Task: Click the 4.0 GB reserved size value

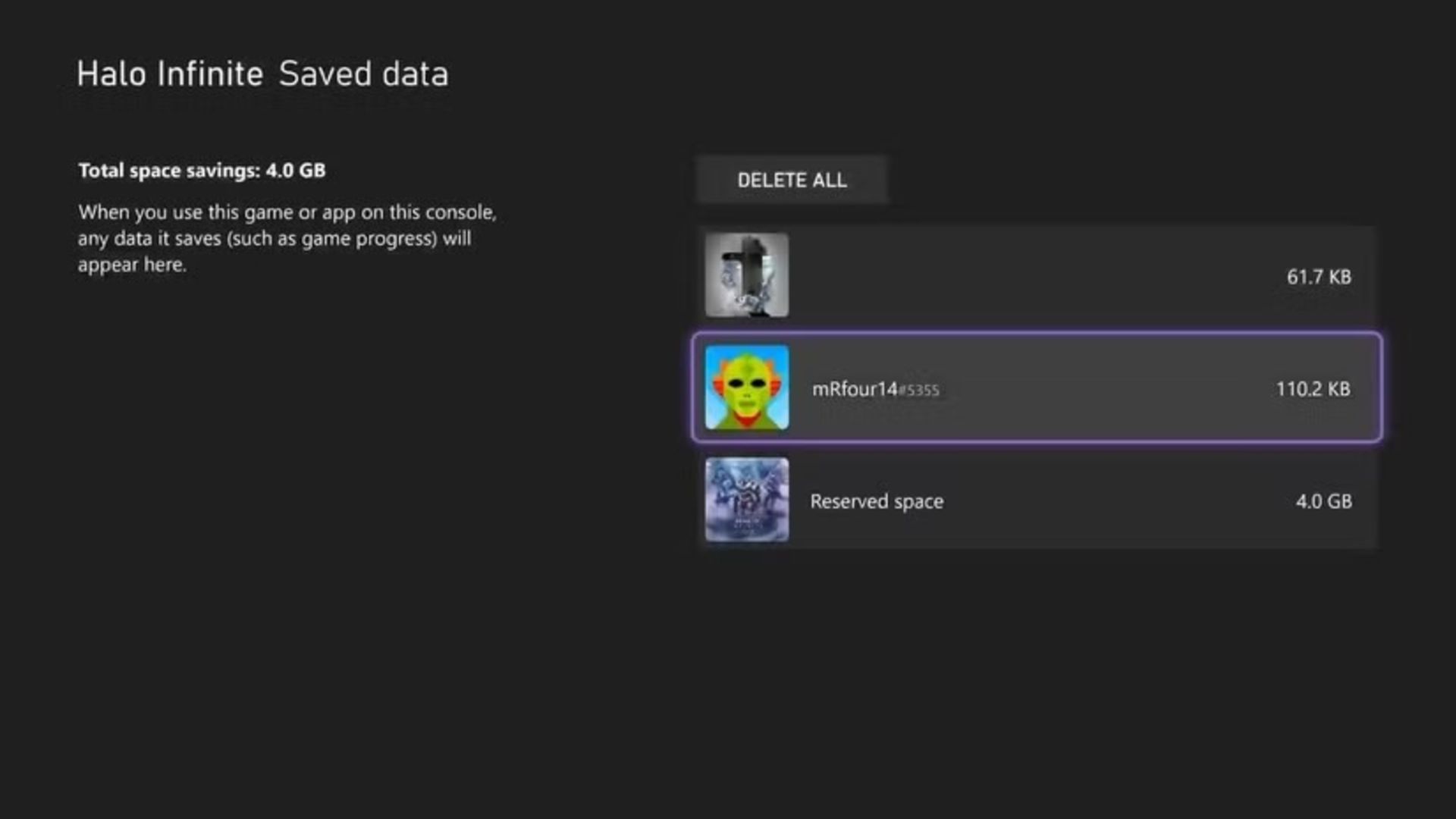Action: pyautogui.click(x=1323, y=501)
